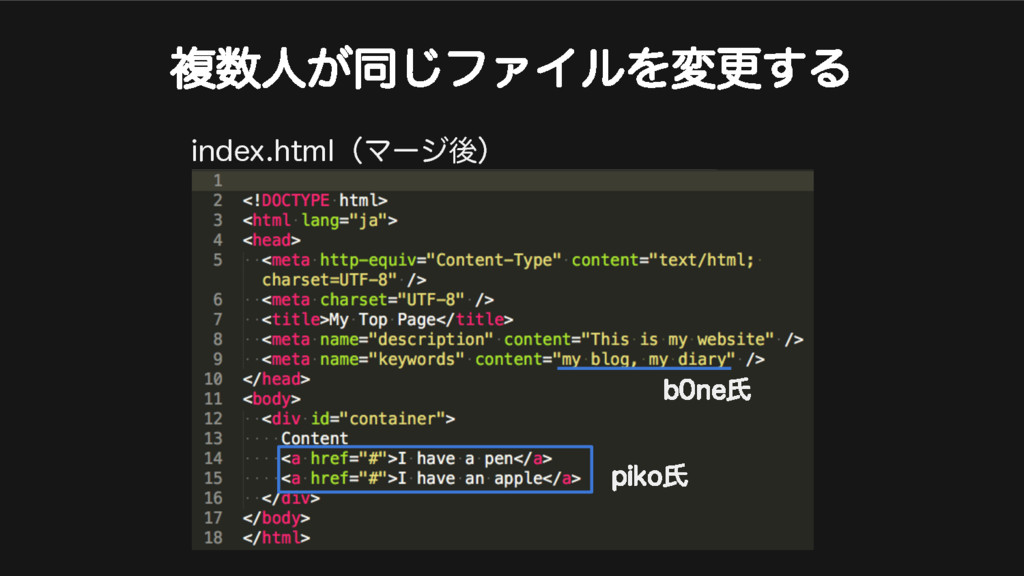Click the caption index.html（マージ後）
Screen dimensions: 1024x576
tap(340, 151)
